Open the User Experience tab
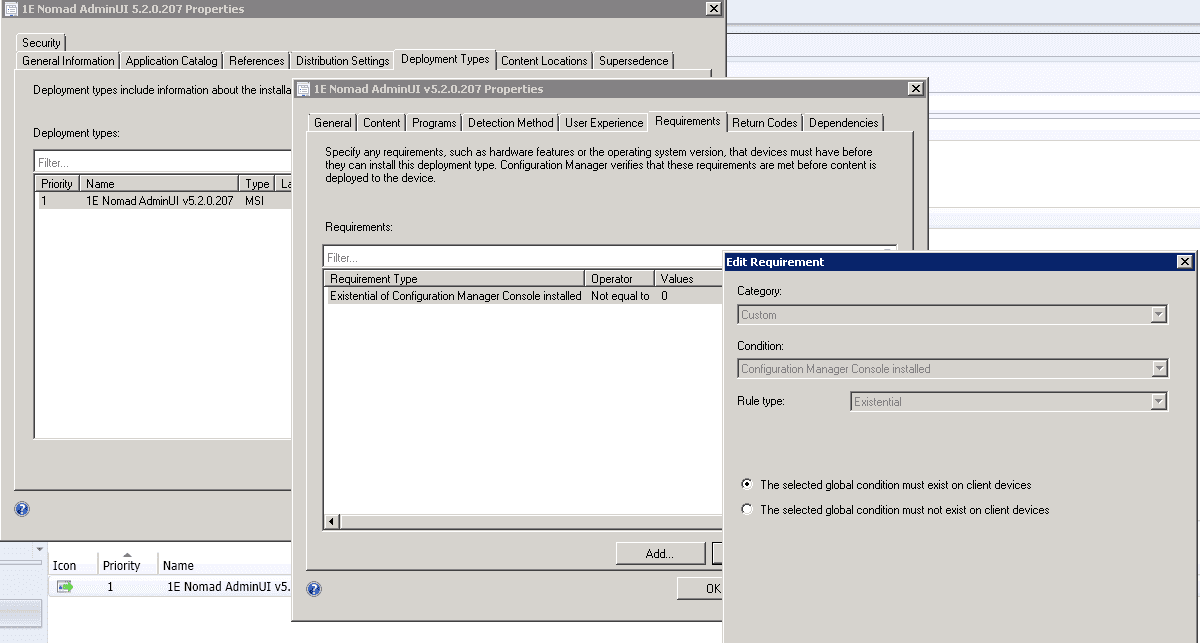The height and width of the screenshot is (643, 1200). 604,123
